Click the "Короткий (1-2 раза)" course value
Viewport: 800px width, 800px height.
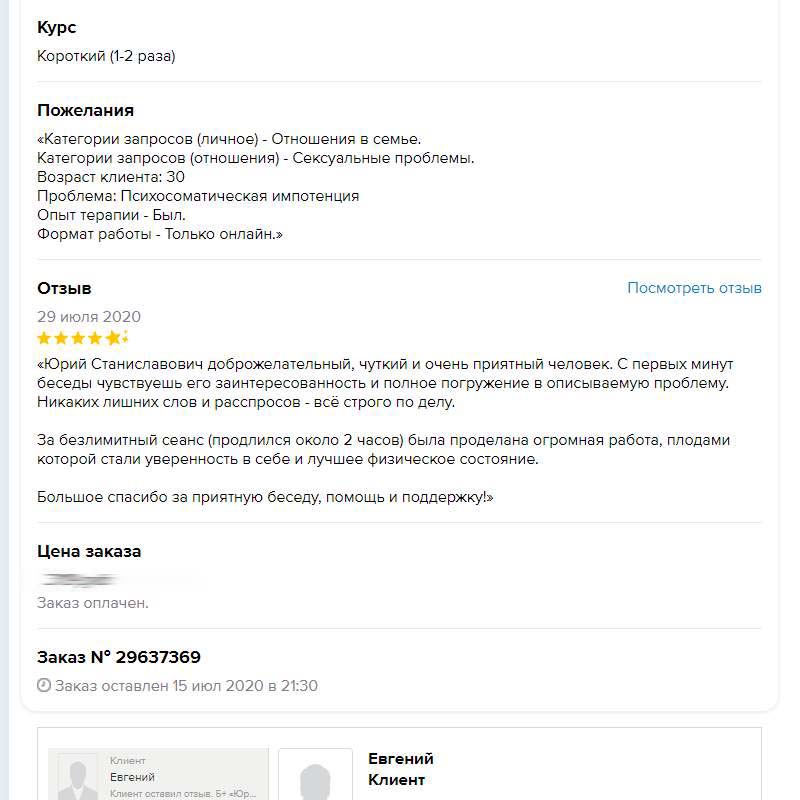tap(106, 56)
